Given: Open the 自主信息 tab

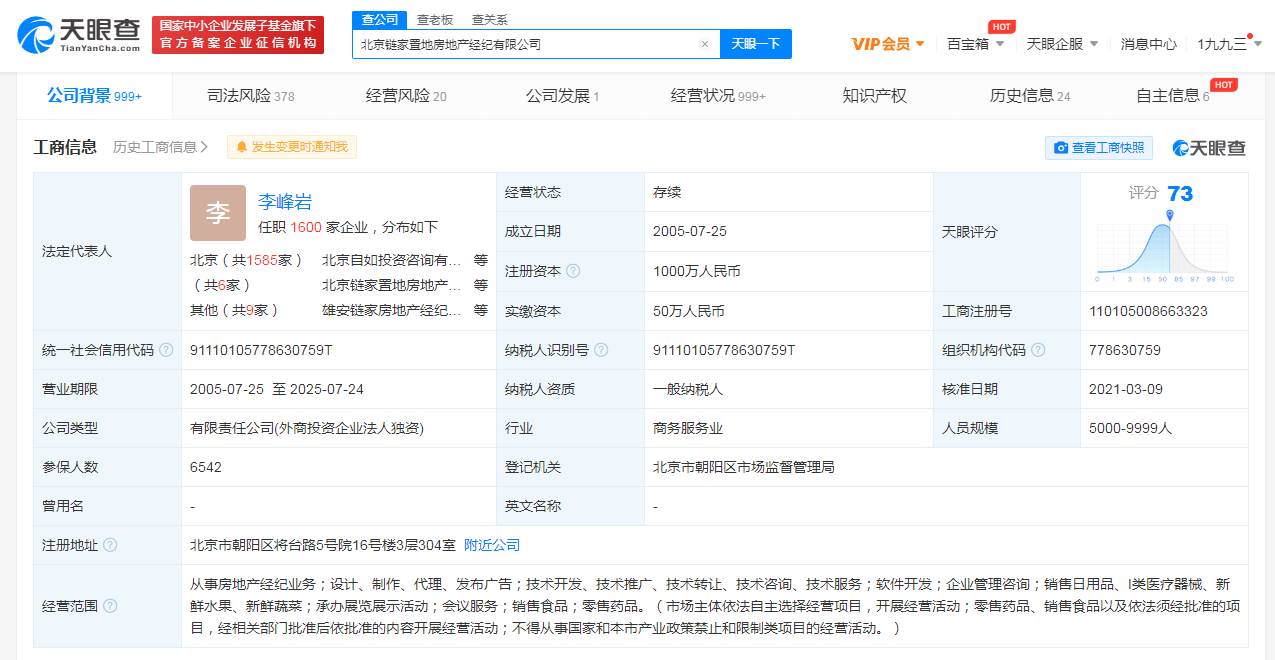Looking at the screenshot, I should pyautogui.click(x=1172, y=96).
